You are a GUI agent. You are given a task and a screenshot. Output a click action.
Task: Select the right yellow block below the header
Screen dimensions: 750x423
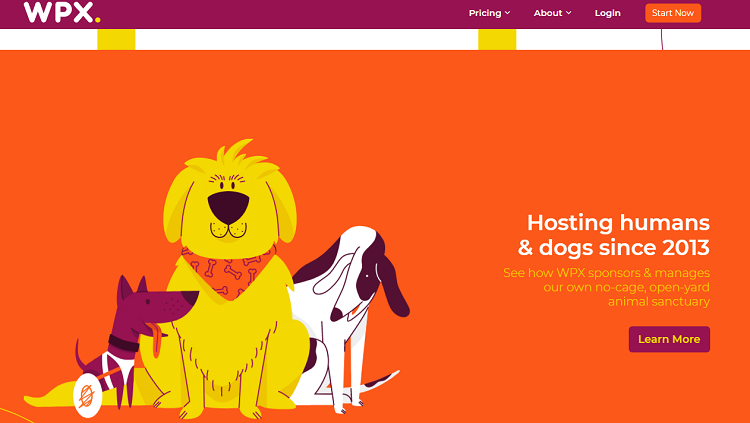(x=497, y=39)
